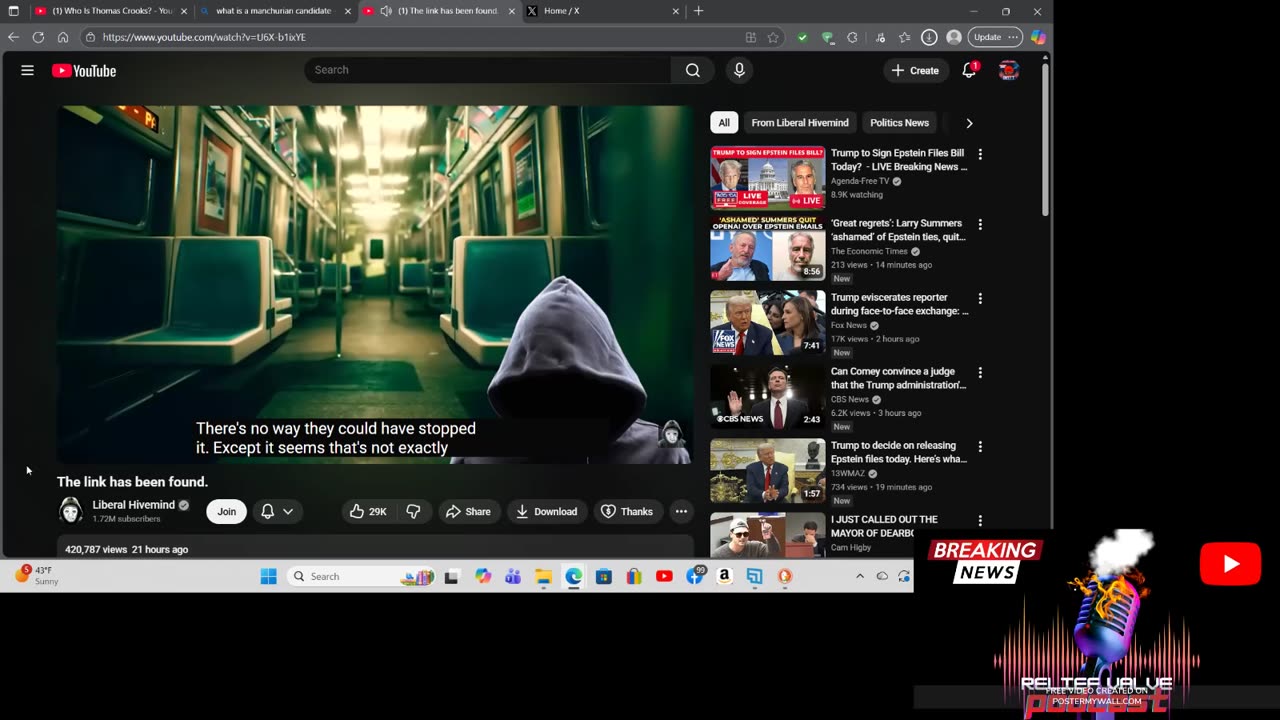Share the video
This screenshot has width=1280, height=720.
click(x=468, y=511)
